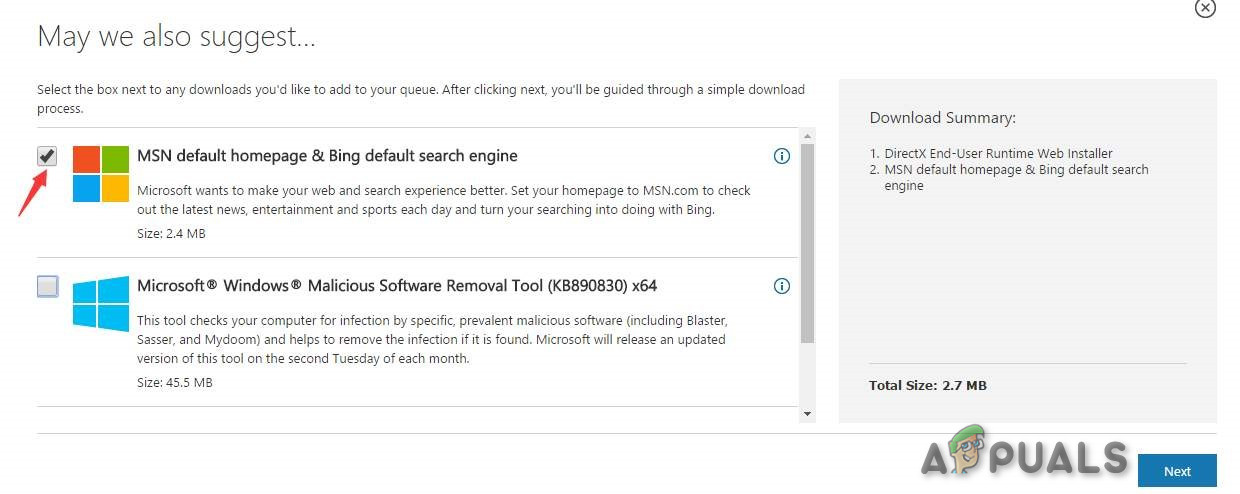Click the info icon for MSN homepage
1240x494 pixels.
click(x=782, y=156)
